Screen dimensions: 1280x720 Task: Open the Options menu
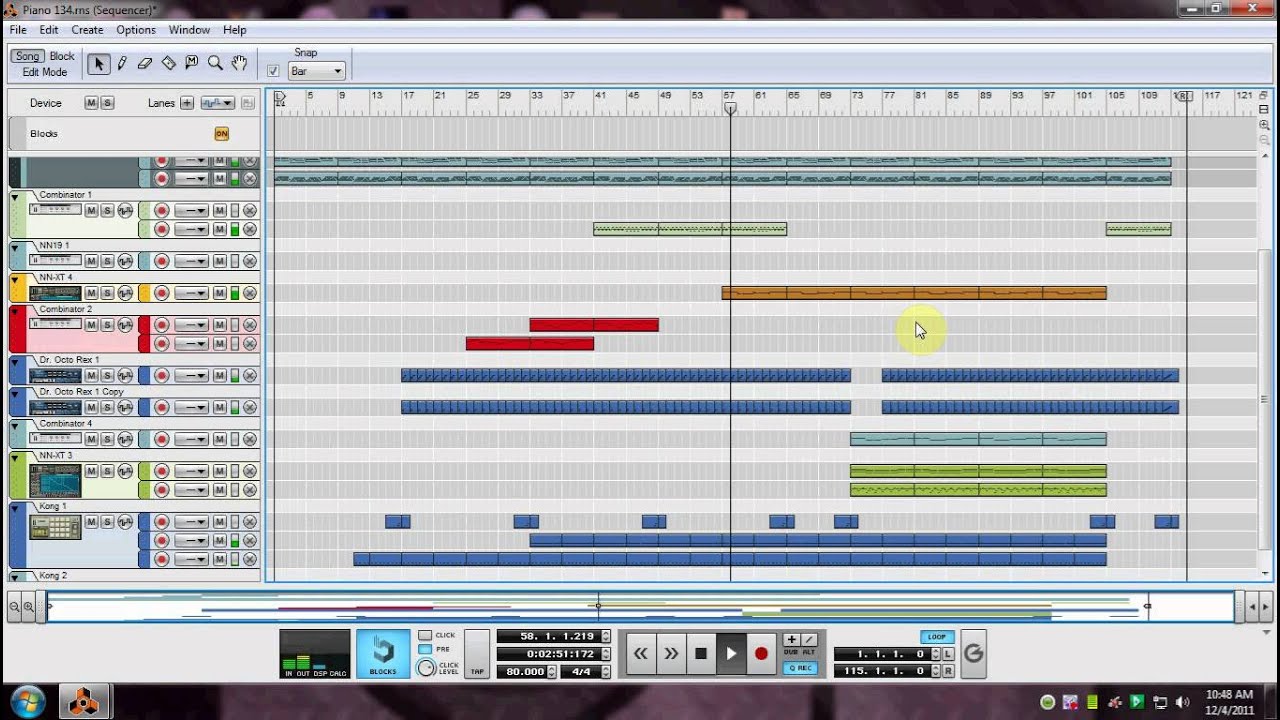coord(136,30)
